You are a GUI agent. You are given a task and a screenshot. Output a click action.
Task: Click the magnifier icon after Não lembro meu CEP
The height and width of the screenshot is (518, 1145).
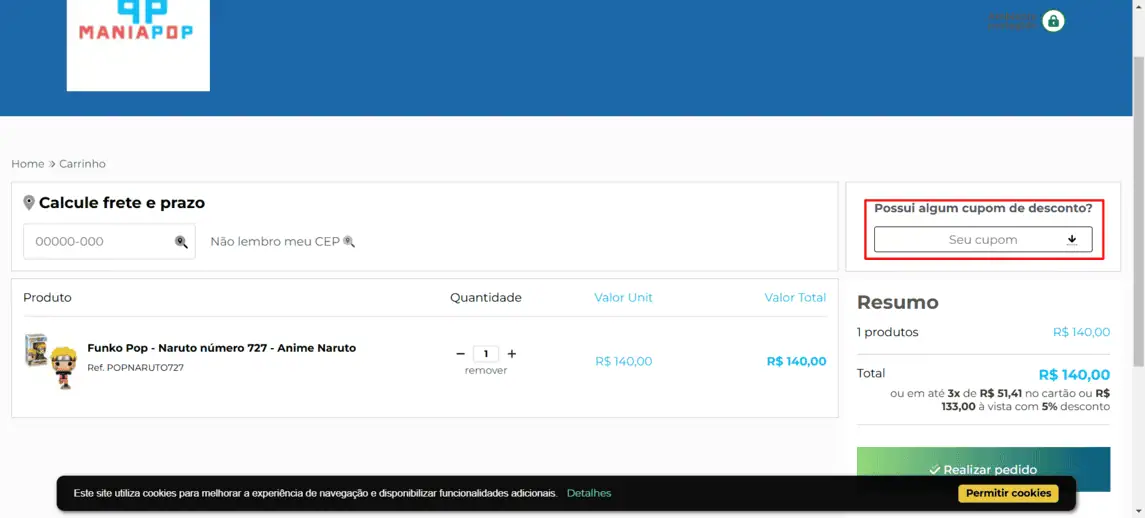click(x=349, y=241)
